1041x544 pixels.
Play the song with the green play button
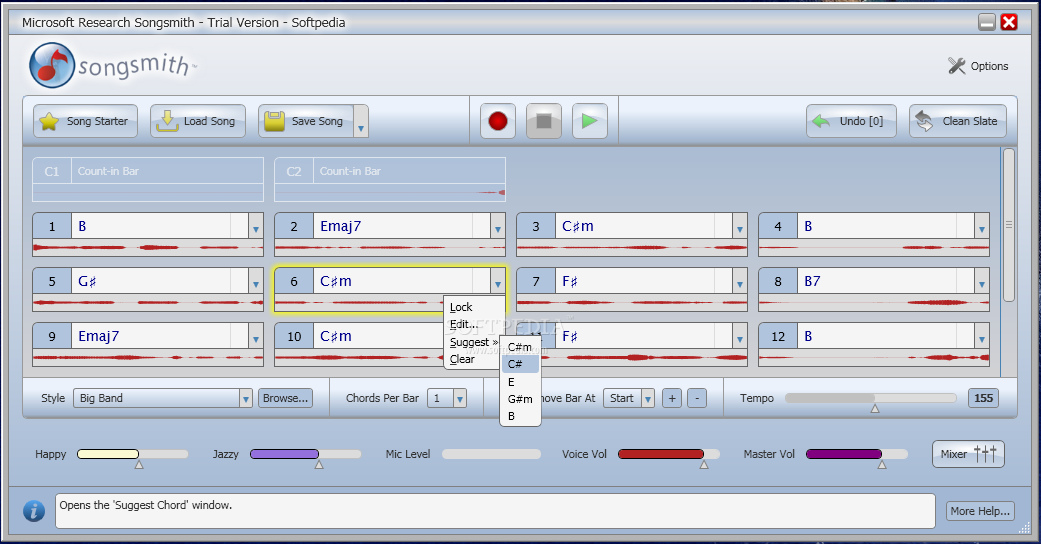pos(590,121)
